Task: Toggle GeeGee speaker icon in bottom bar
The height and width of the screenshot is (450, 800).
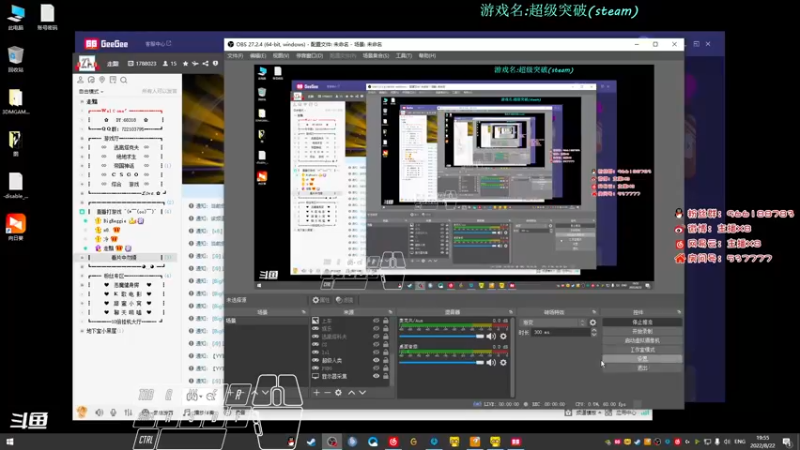Action: pos(99,412)
